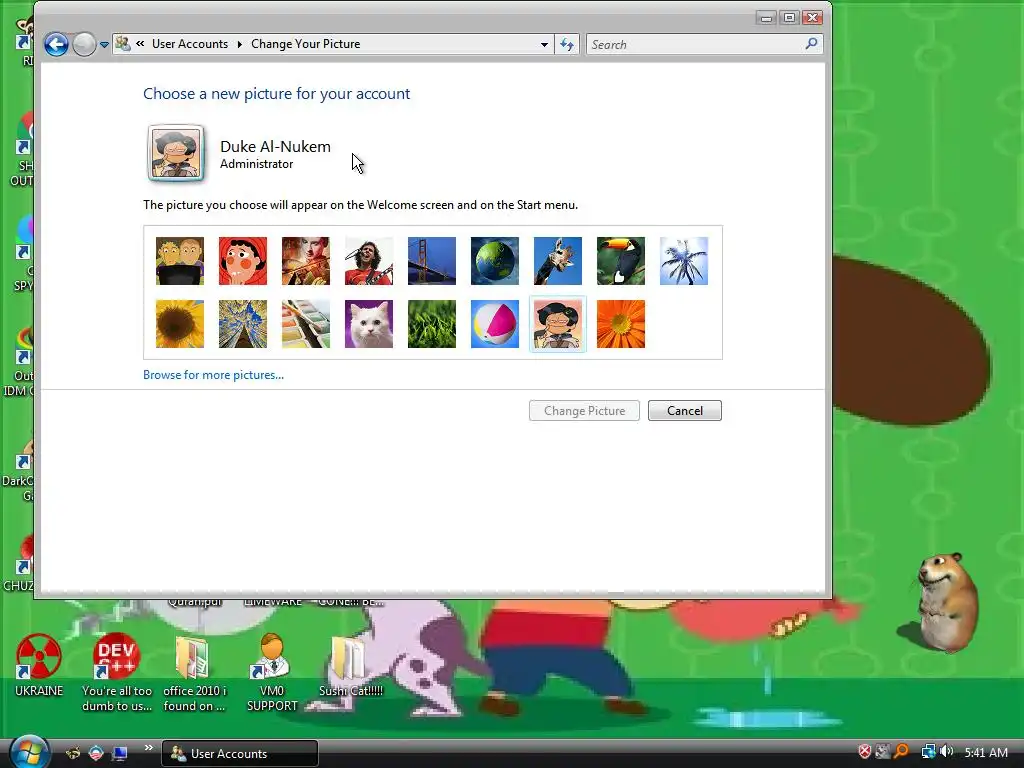Select the orange daisy flower picture
Screen dimensions: 1024x768
click(621, 324)
